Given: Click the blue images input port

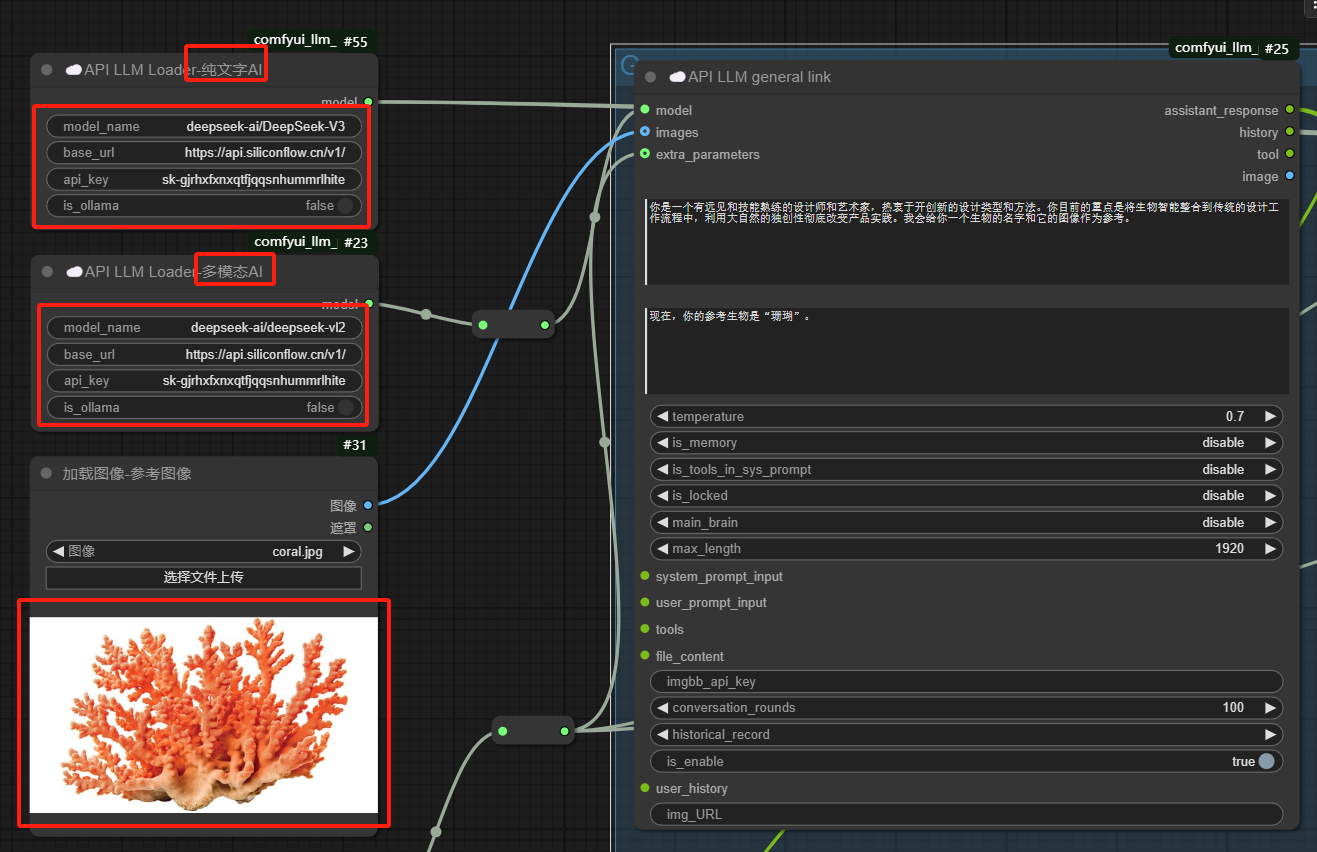Looking at the screenshot, I should (x=645, y=132).
